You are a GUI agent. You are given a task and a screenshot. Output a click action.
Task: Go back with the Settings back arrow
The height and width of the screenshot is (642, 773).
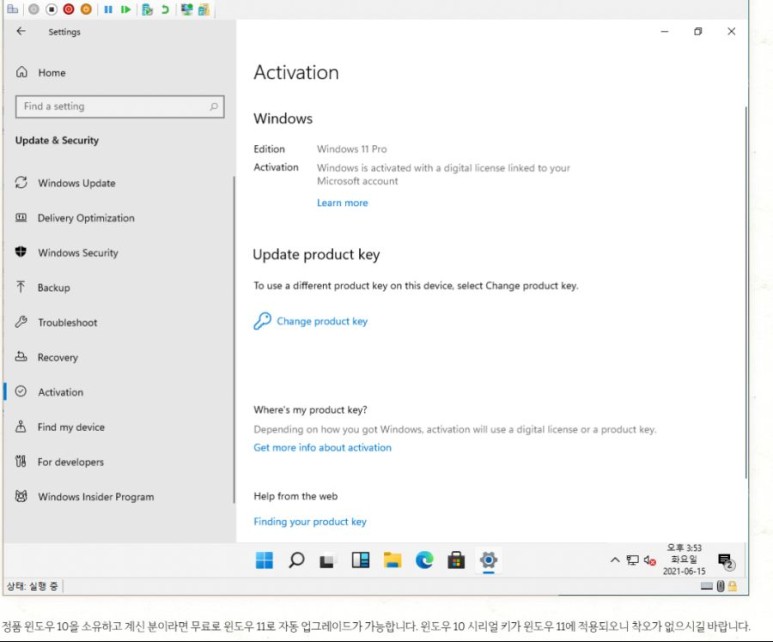tap(21, 31)
